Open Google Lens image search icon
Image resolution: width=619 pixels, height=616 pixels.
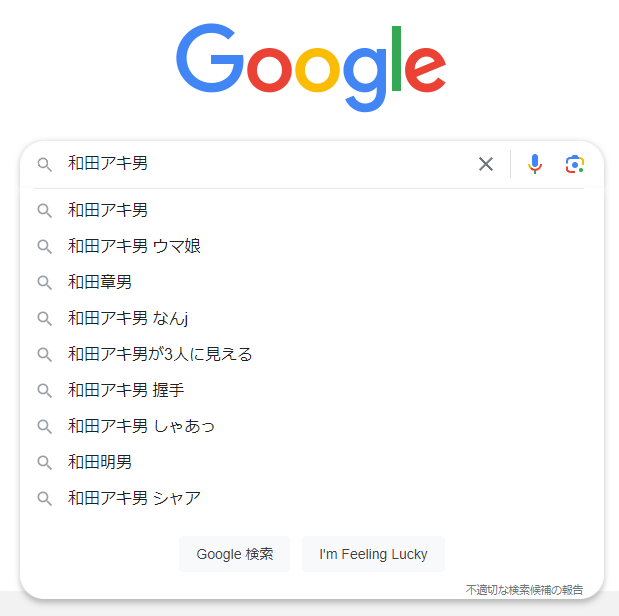pyautogui.click(x=574, y=164)
